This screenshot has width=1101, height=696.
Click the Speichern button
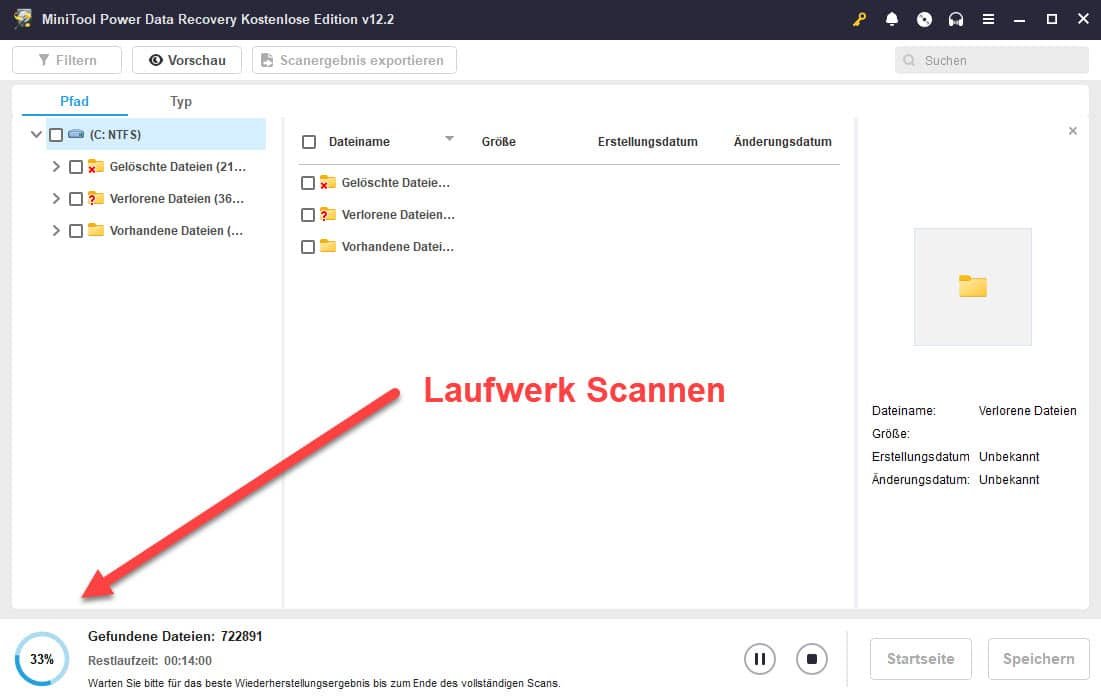[1037, 658]
